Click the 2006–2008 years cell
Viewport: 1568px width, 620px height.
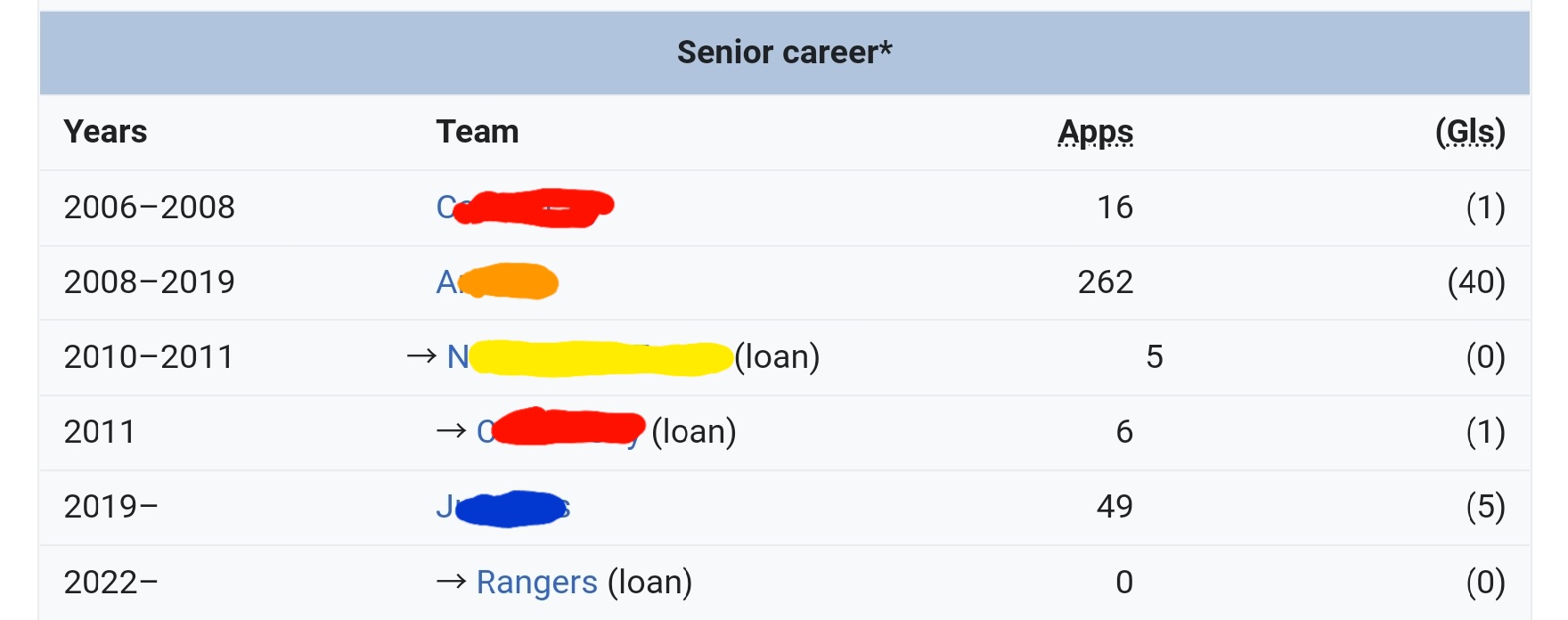(x=149, y=208)
